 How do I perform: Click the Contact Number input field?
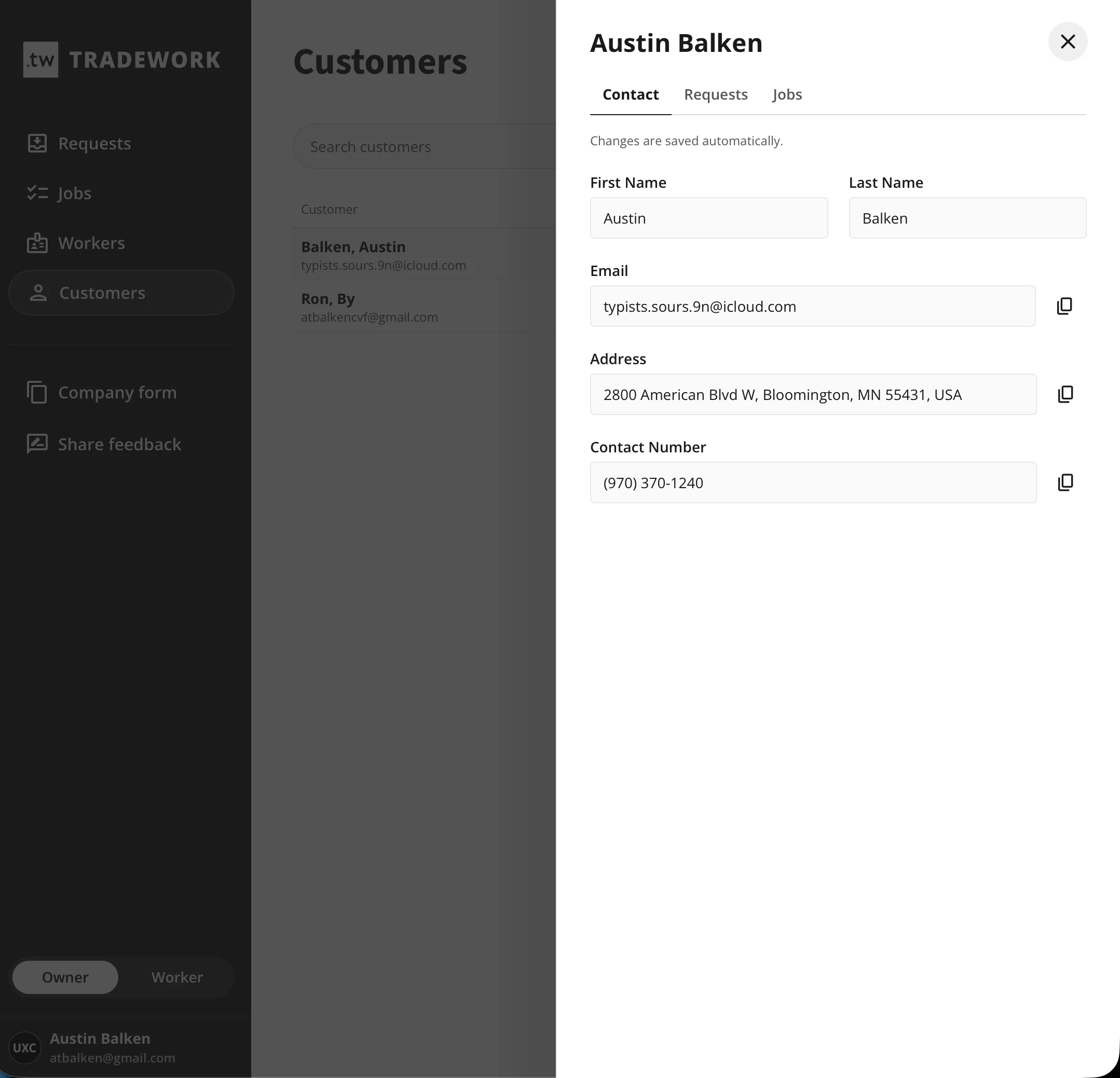click(813, 483)
